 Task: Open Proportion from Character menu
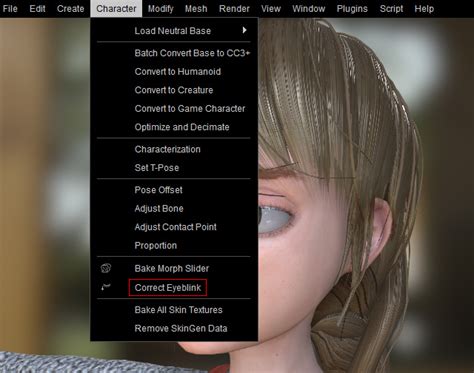click(174, 246)
